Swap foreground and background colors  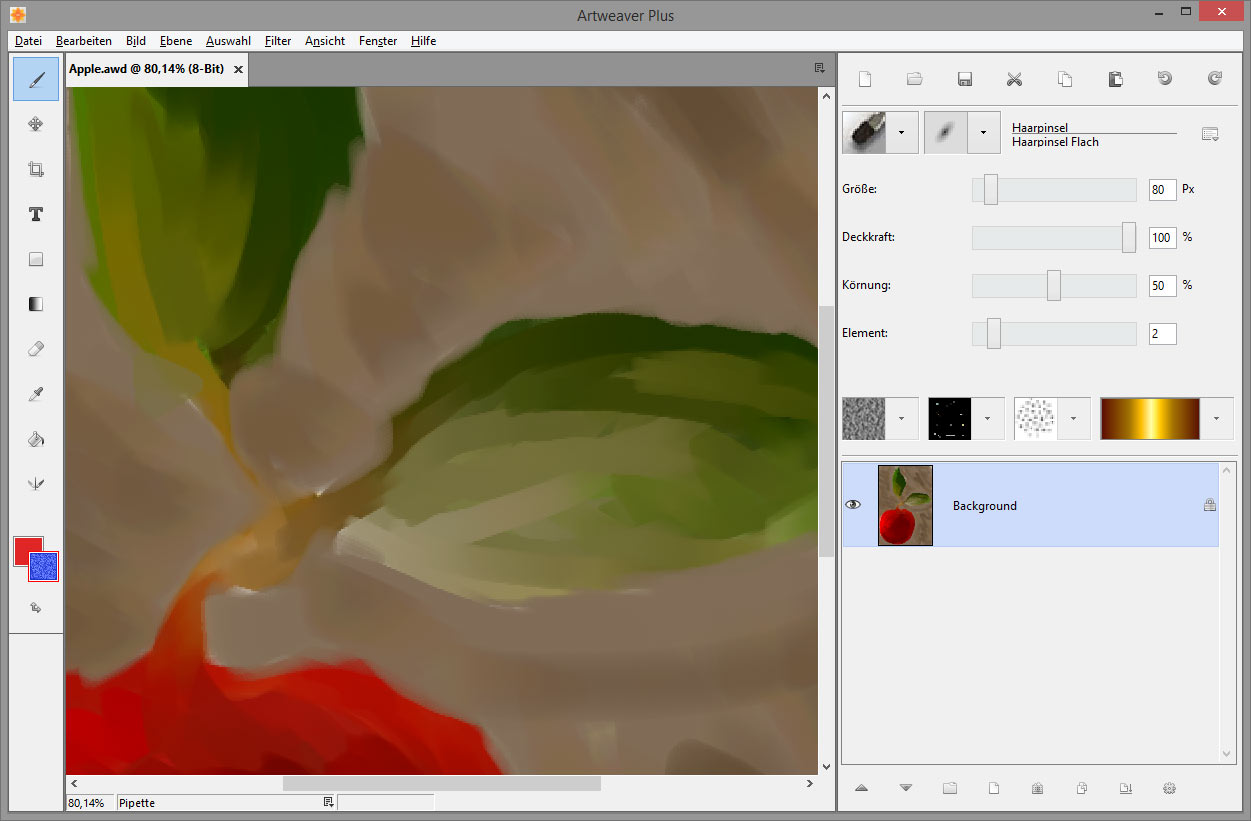point(36,607)
